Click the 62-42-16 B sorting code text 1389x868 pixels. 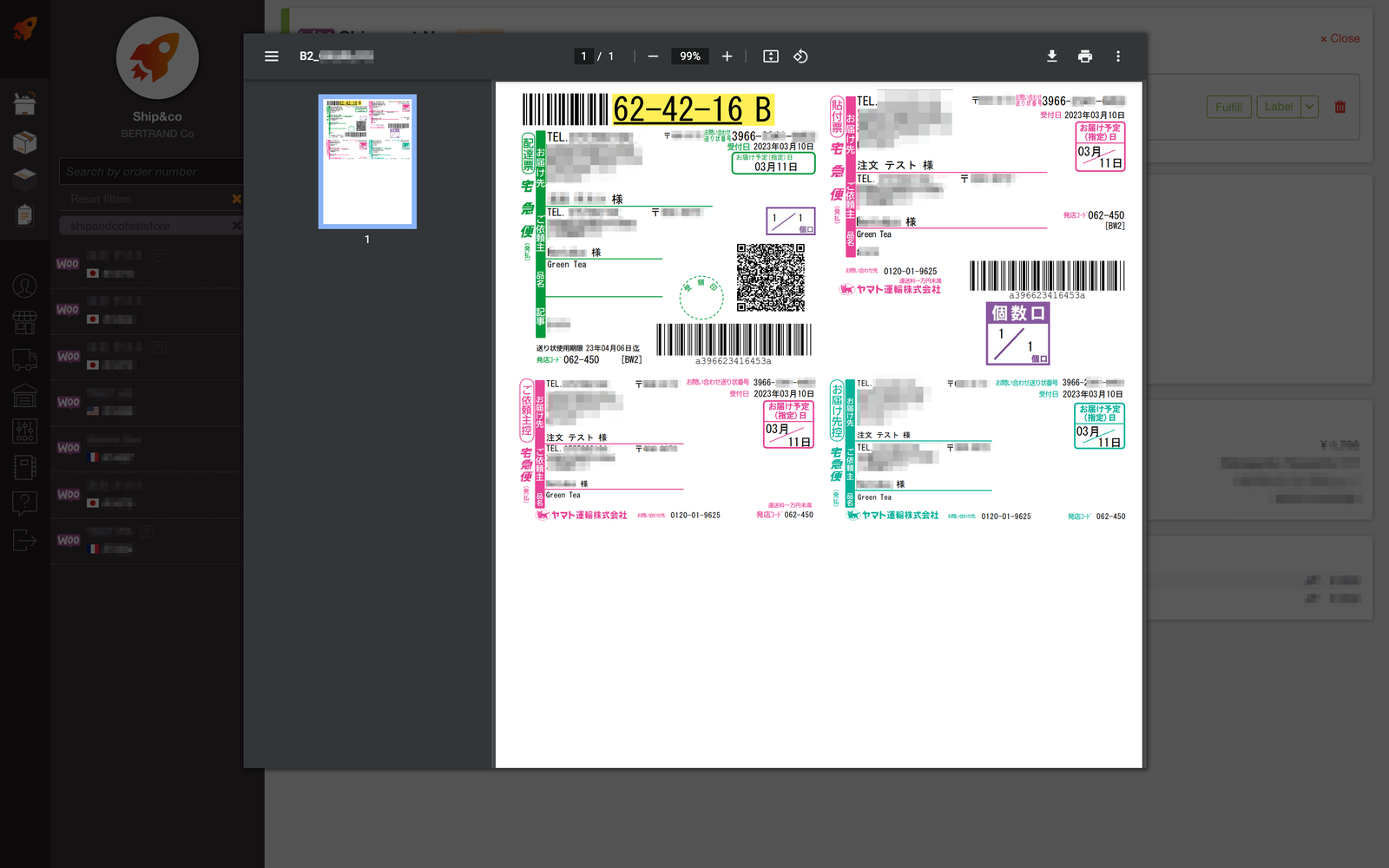click(692, 109)
